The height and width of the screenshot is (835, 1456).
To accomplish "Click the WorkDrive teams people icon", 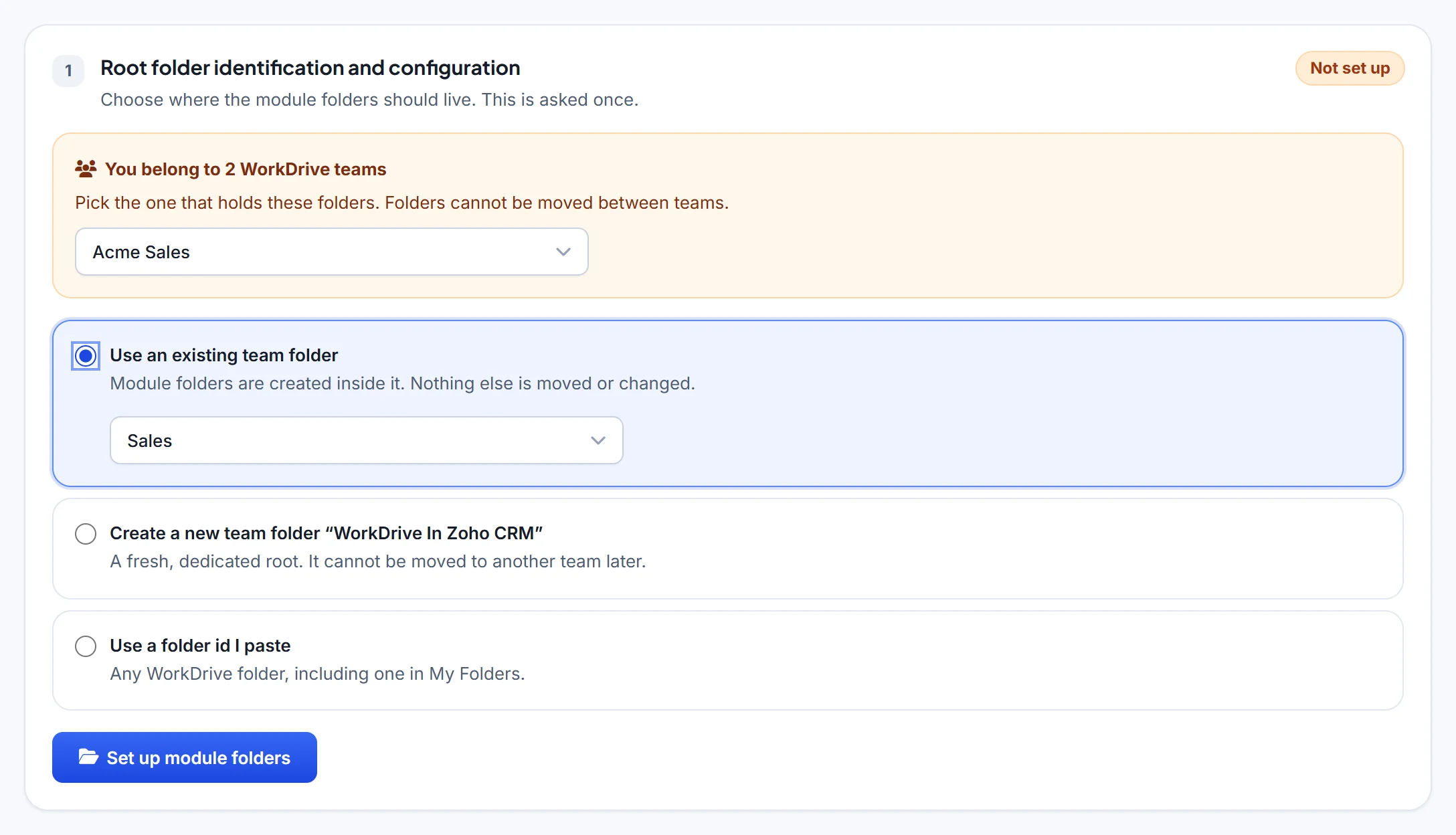I will pyautogui.click(x=86, y=169).
